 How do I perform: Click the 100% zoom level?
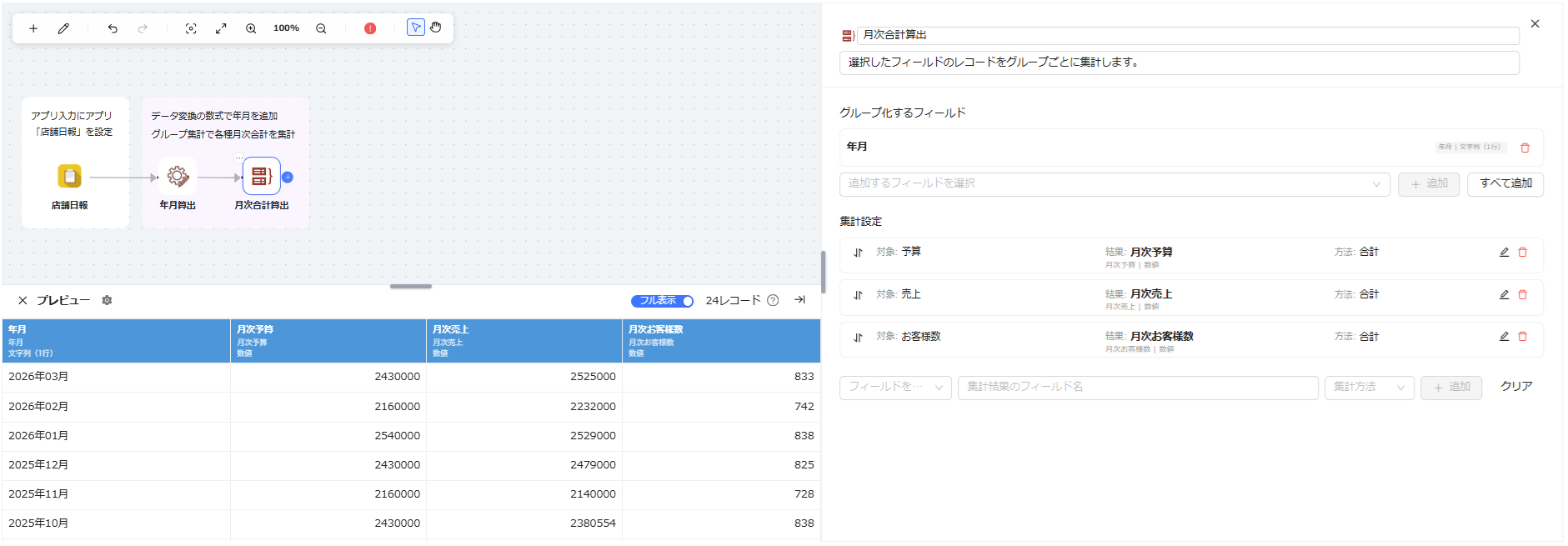tap(286, 28)
